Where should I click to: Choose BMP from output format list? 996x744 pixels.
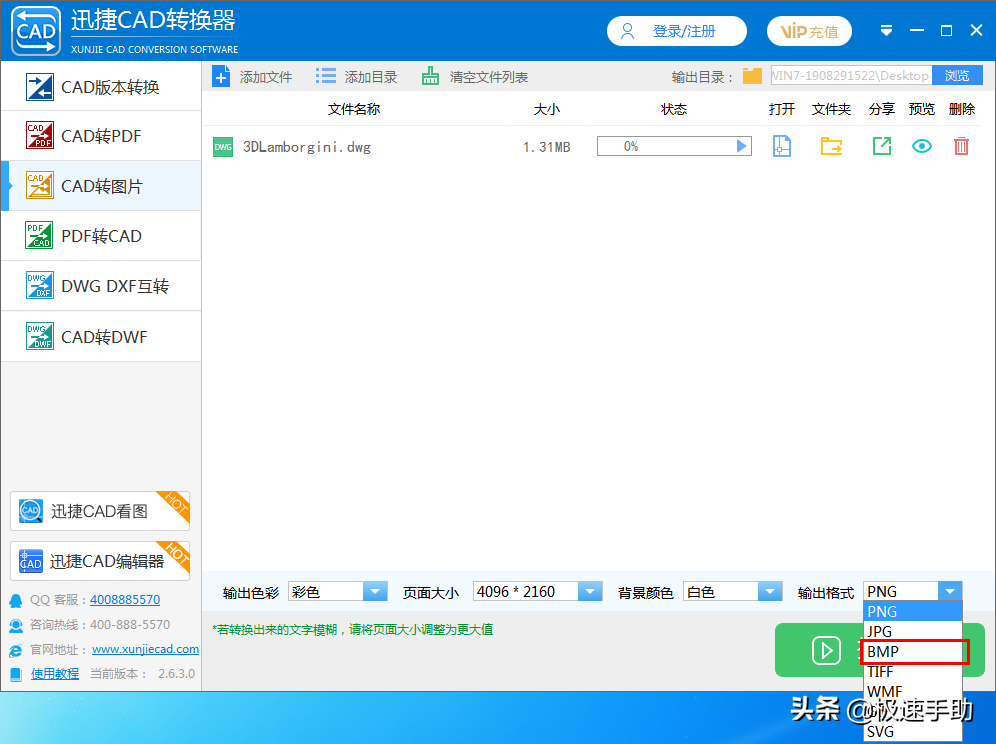click(x=913, y=651)
